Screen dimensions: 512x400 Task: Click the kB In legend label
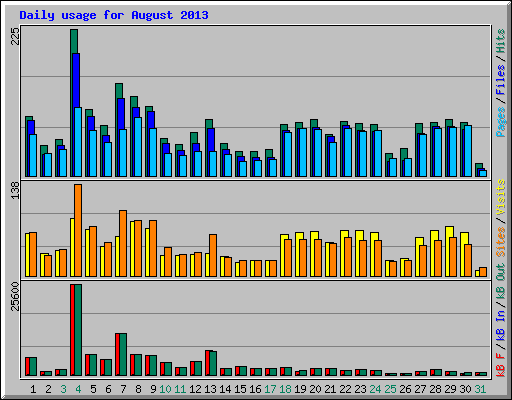click(x=501, y=325)
